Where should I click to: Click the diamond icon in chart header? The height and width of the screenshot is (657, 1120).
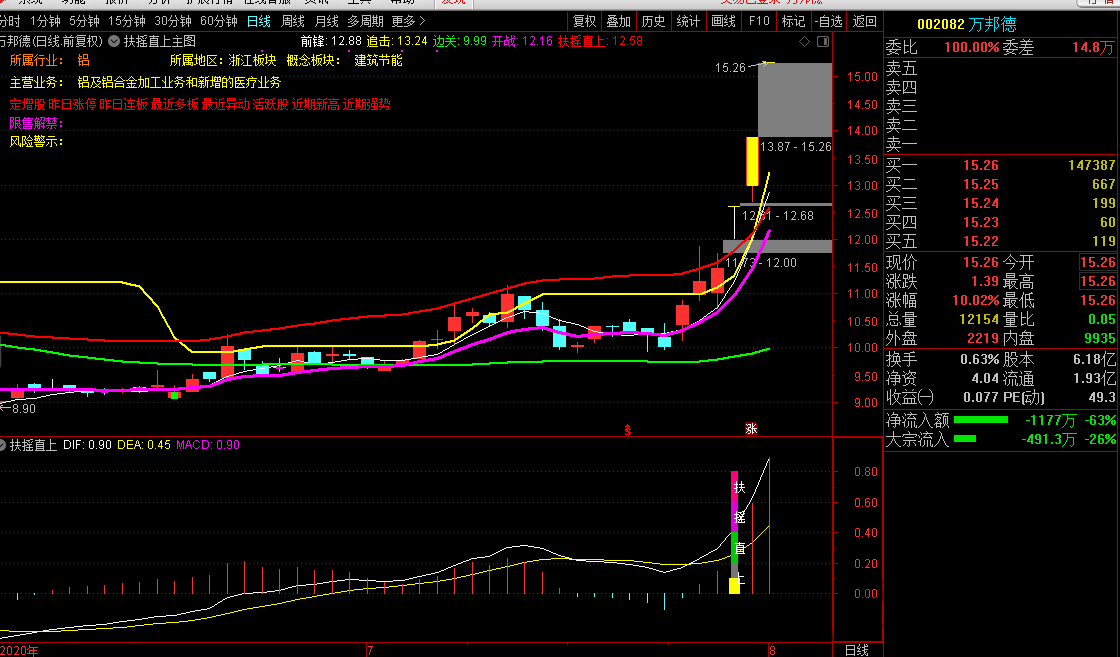[x=805, y=41]
